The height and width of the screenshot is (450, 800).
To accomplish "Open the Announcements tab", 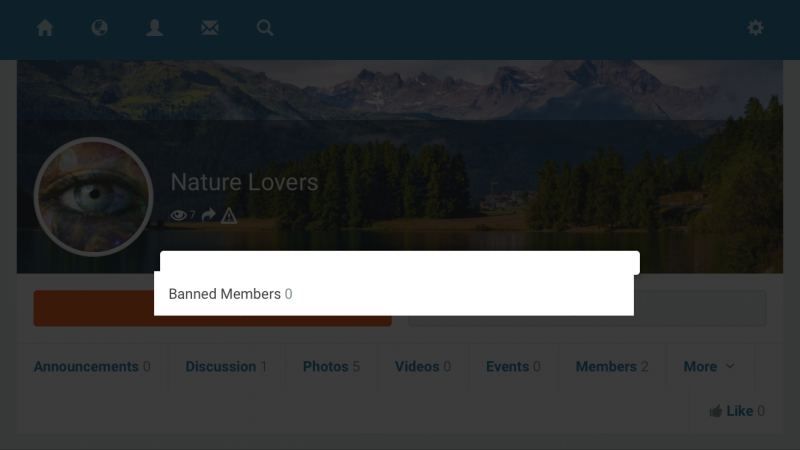I will (x=92, y=366).
